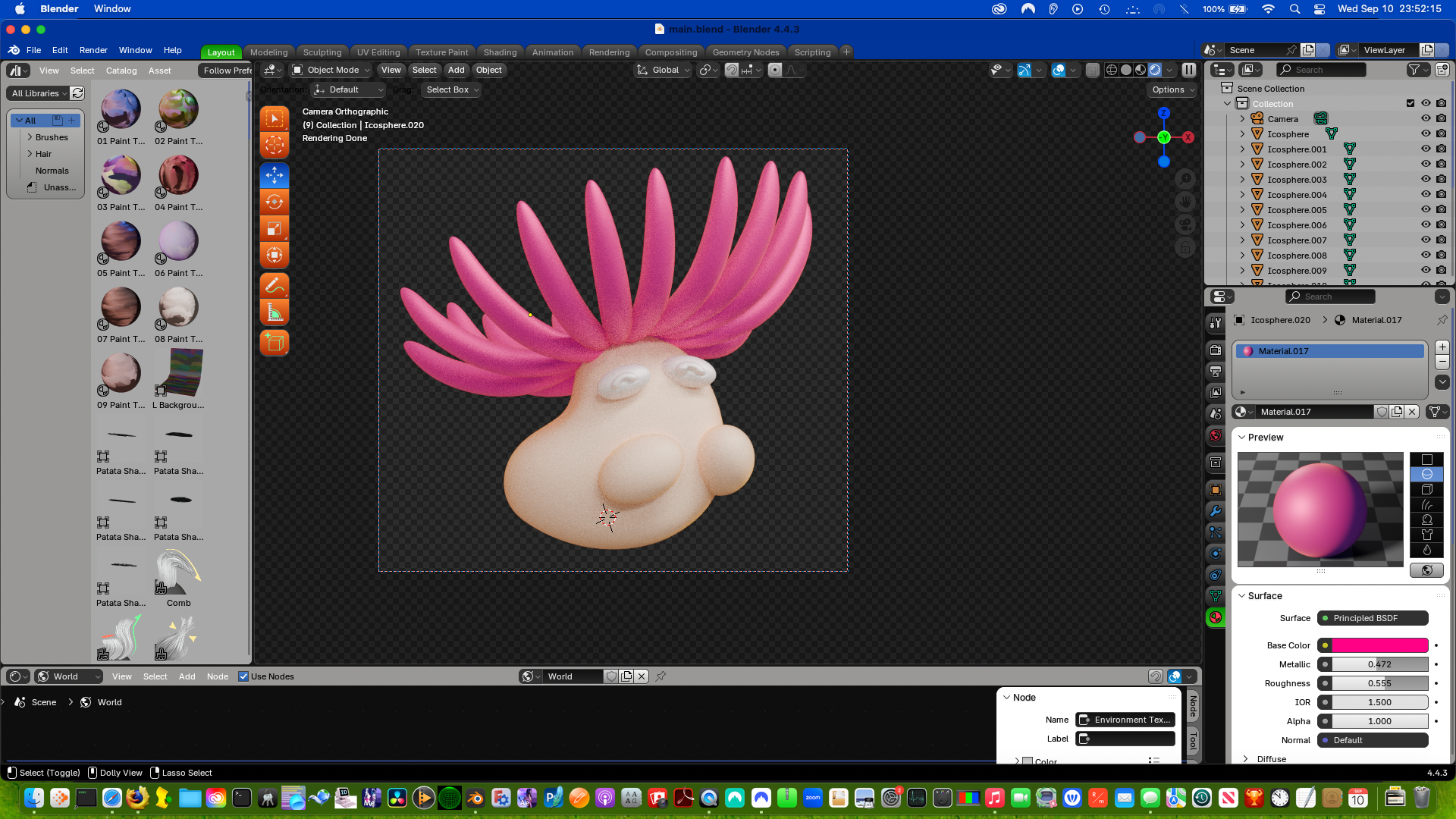The width and height of the screenshot is (1456, 819).
Task: Toggle the Use Nodes checkbox
Action: click(x=243, y=676)
